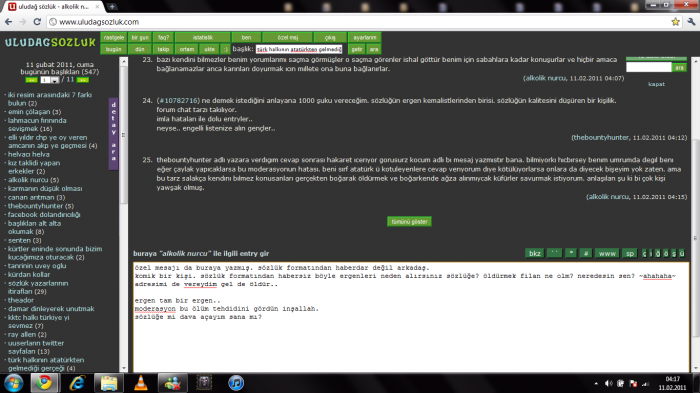Open a new browser tab

(112, 7)
